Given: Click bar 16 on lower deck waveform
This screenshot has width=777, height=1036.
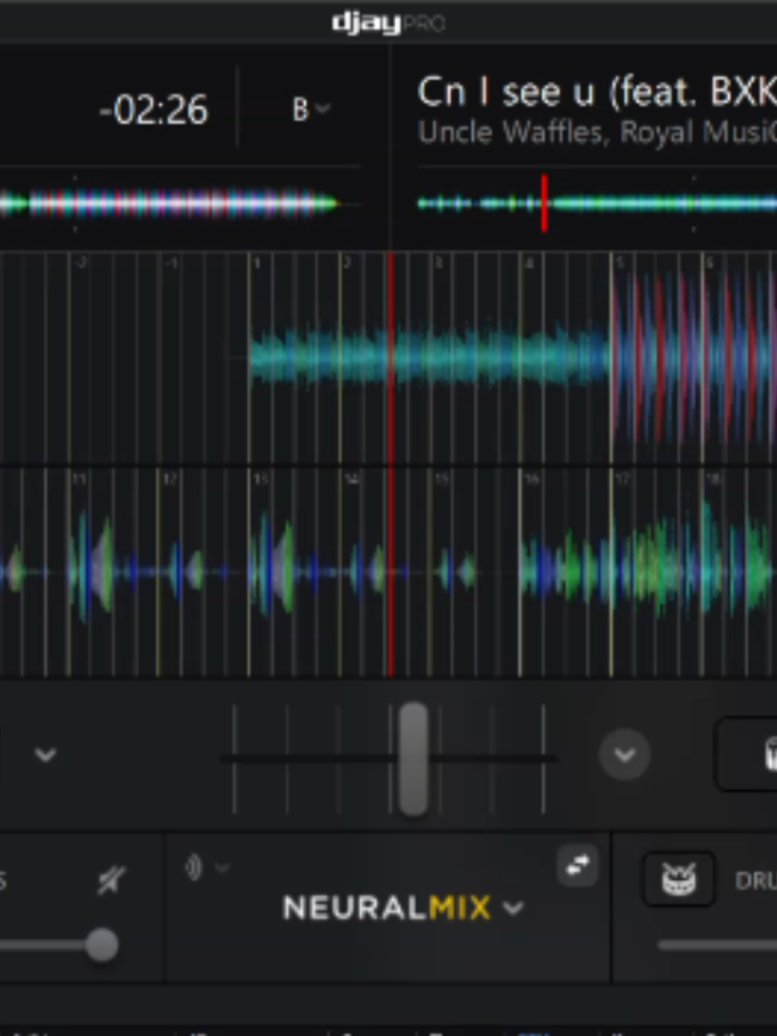Looking at the screenshot, I should [x=532, y=479].
